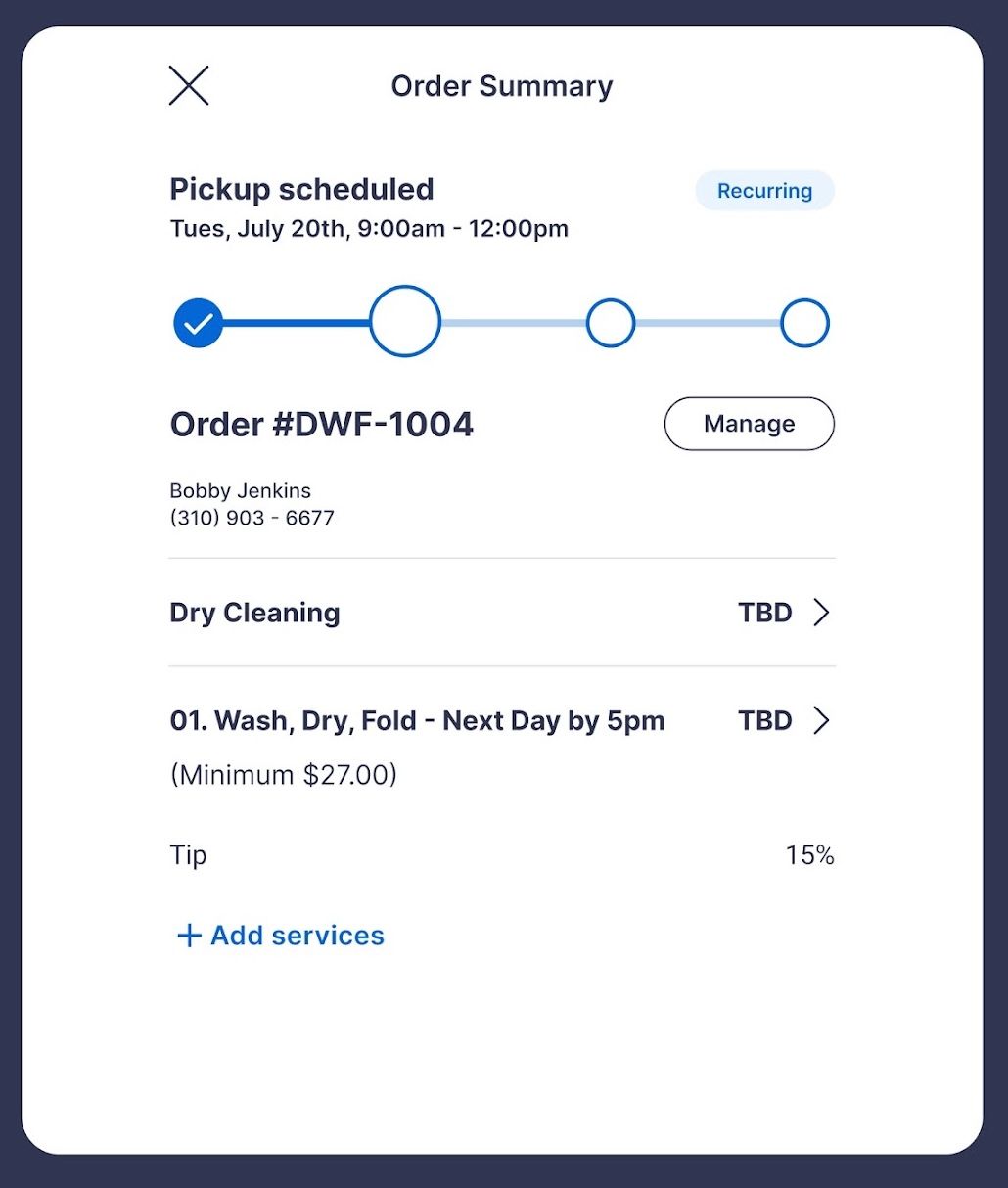
Task: Click the progress bar between first two steps
Action: (297, 322)
